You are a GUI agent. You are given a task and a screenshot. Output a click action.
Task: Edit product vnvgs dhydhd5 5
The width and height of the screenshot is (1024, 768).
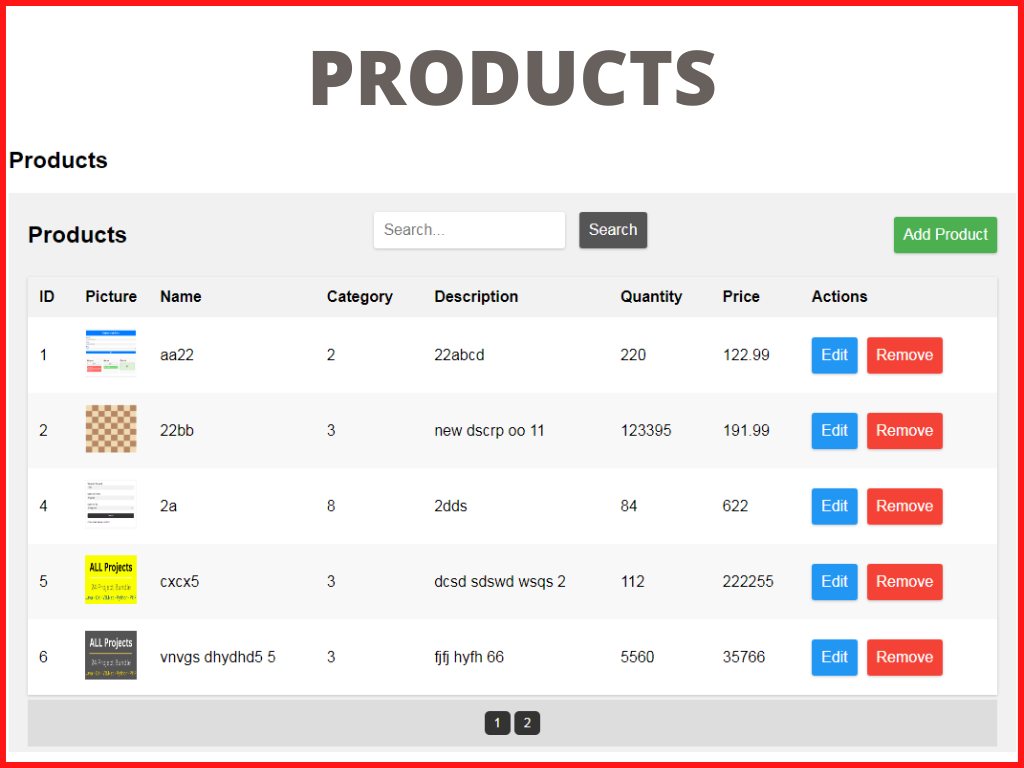pos(834,657)
